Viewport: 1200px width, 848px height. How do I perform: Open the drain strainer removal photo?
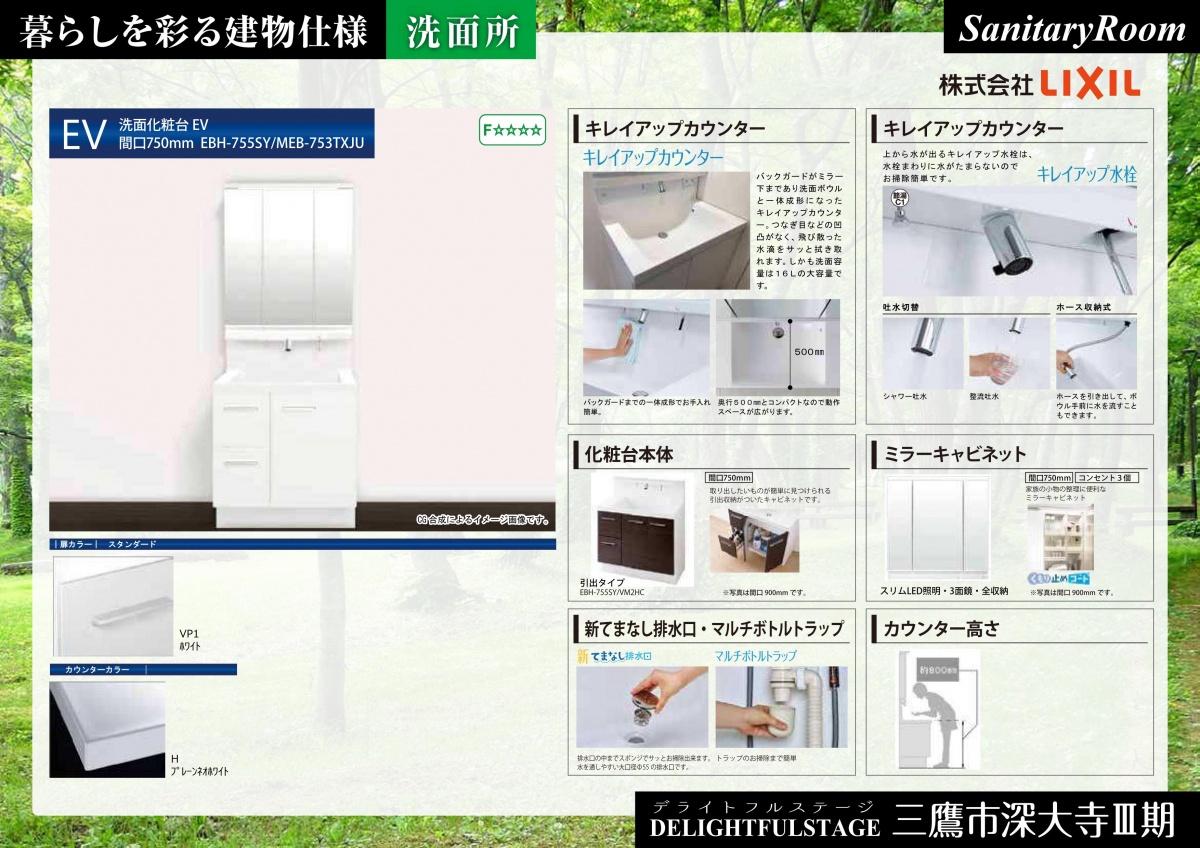pyautogui.click(x=642, y=708)
